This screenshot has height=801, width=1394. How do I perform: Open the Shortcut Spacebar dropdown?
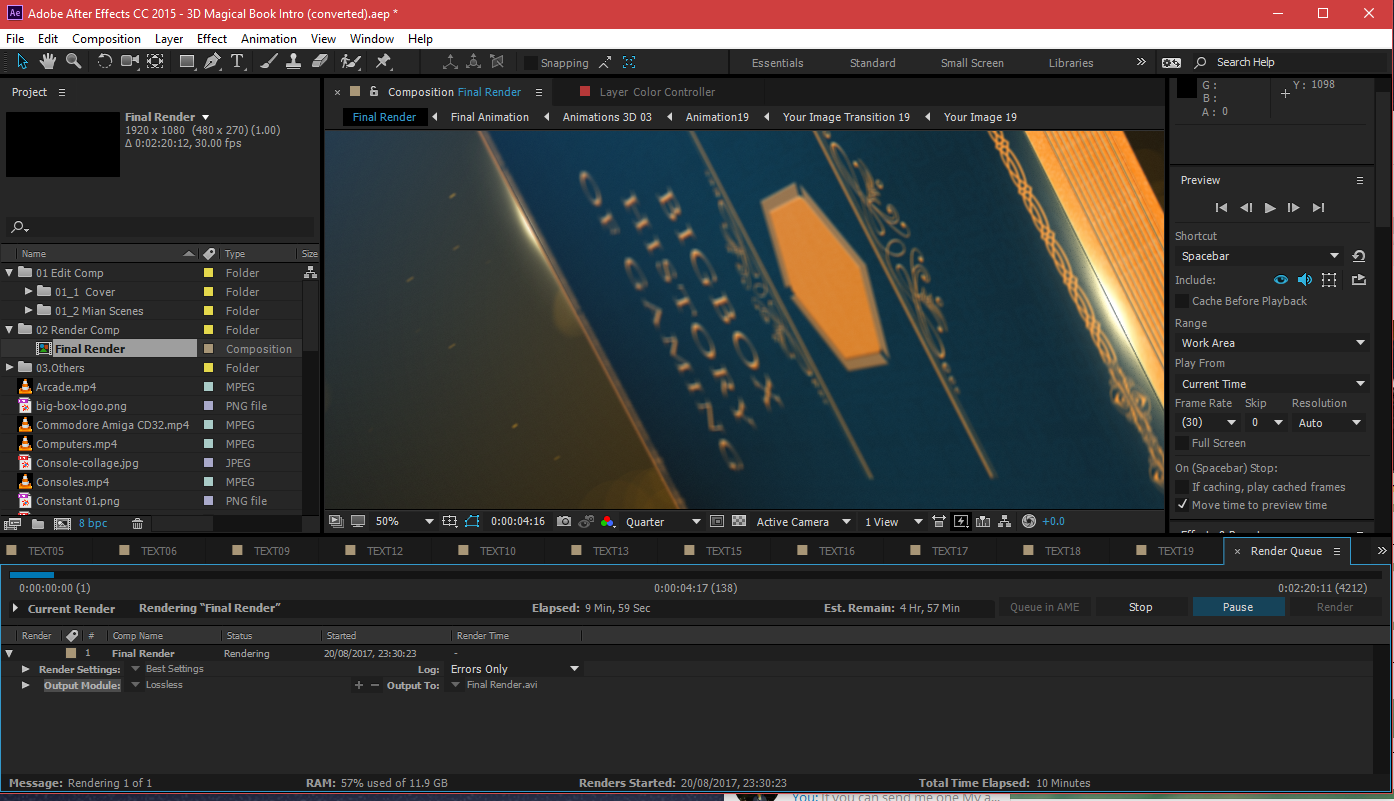point(1259,256)
